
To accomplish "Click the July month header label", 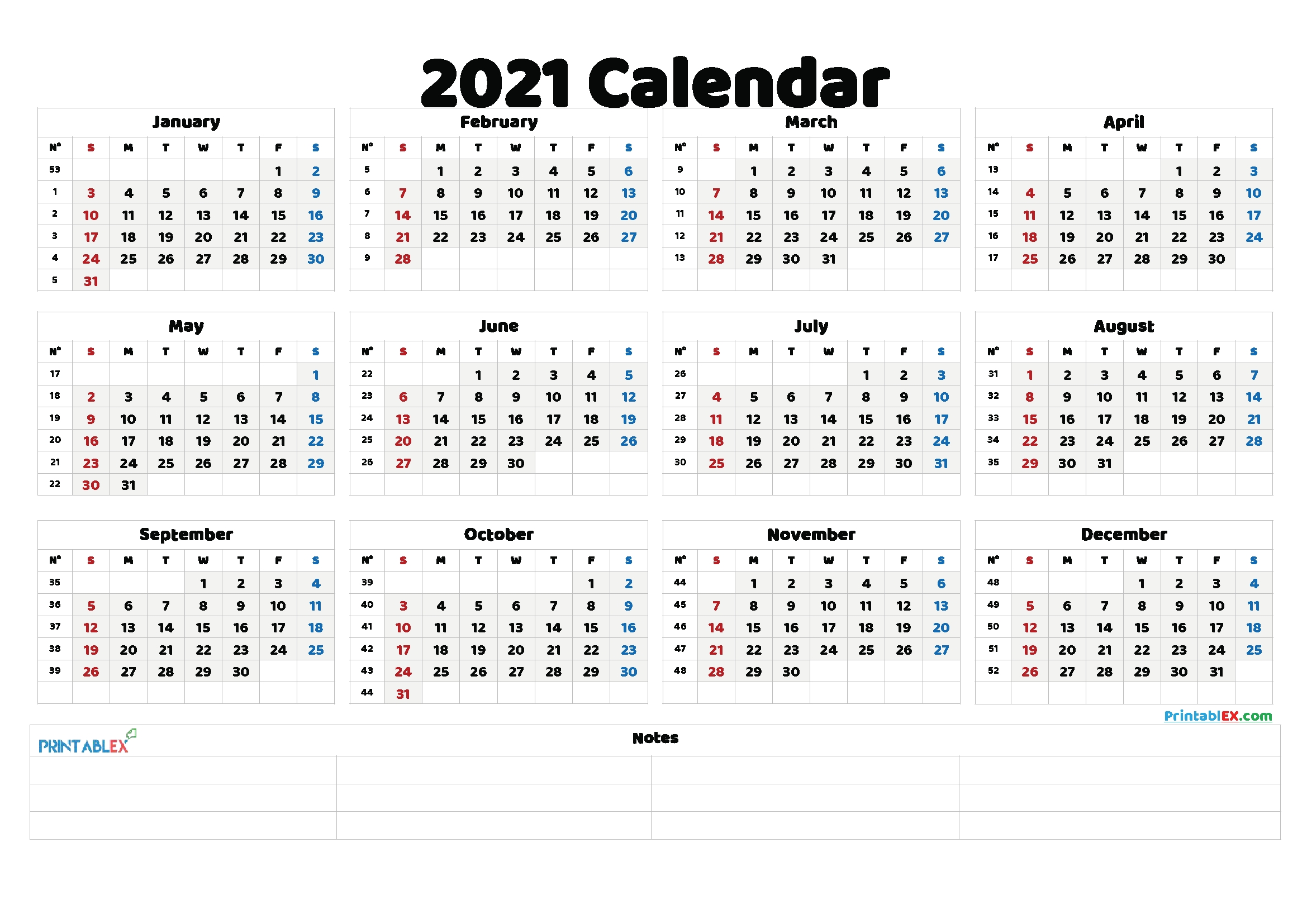I will (x=817, y=320).
